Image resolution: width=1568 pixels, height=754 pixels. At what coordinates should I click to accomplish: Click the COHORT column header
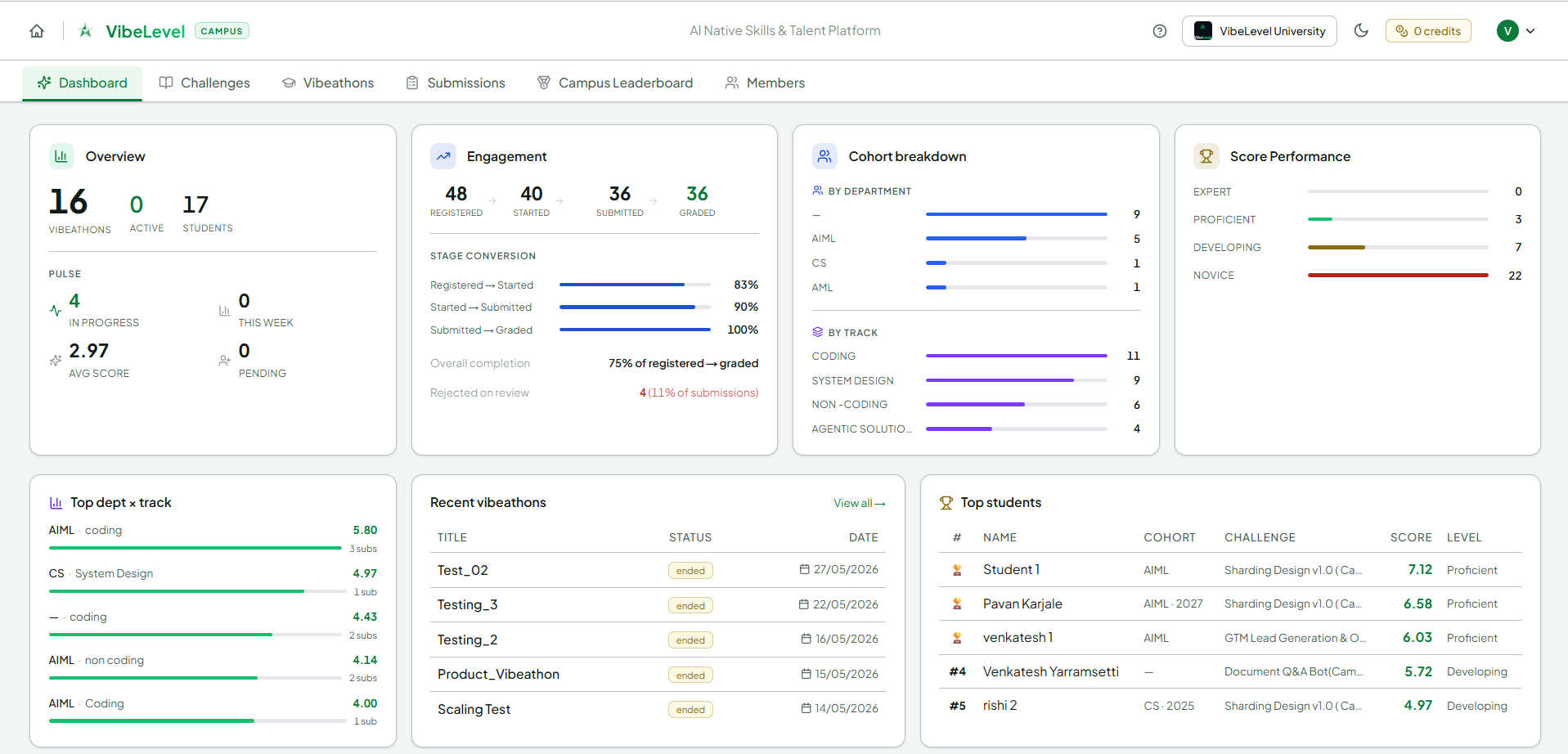1170,537
